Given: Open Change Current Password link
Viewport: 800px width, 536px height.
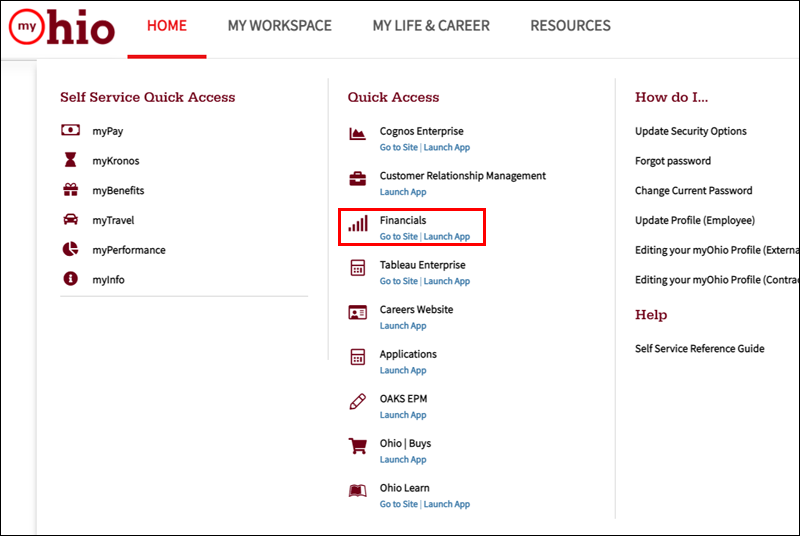Looking at the screenshot, I should (693, 190).
